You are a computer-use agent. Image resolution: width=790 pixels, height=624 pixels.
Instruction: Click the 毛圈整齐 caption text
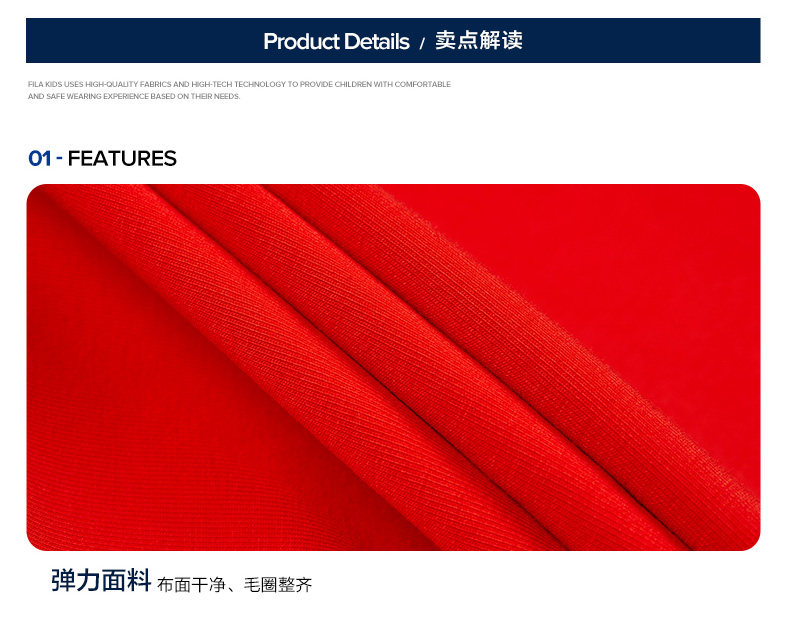[x=278, y=585]
